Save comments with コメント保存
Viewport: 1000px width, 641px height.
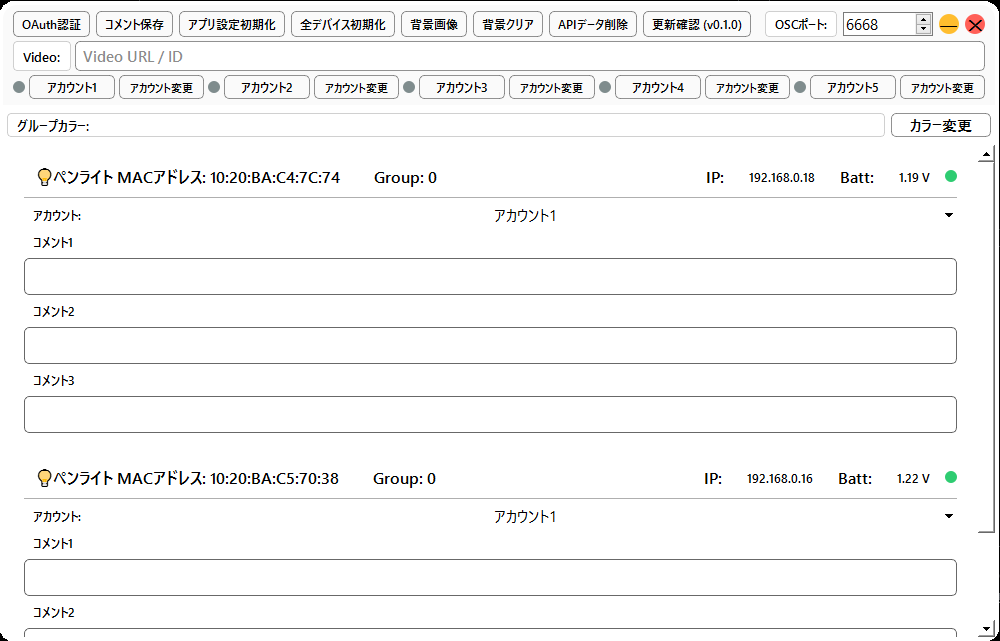point(135,25)
